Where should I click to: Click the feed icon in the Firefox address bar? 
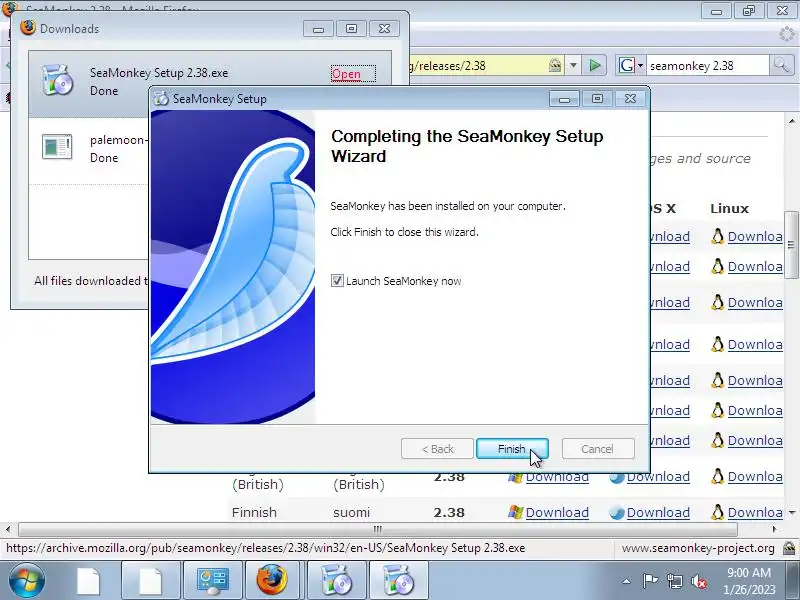point(555,65)
